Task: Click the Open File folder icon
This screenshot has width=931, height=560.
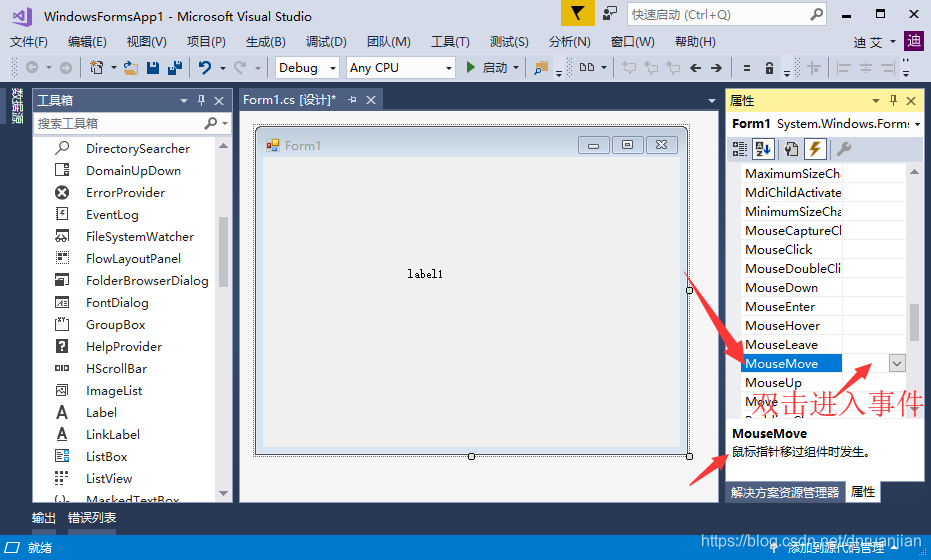Action: tap(131, 68)
